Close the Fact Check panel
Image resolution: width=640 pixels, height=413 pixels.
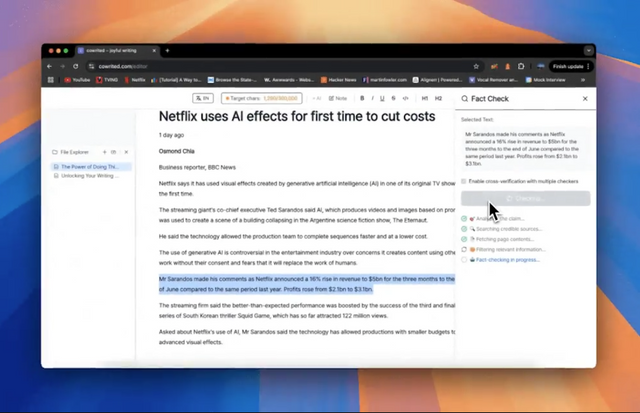point(585,99)
